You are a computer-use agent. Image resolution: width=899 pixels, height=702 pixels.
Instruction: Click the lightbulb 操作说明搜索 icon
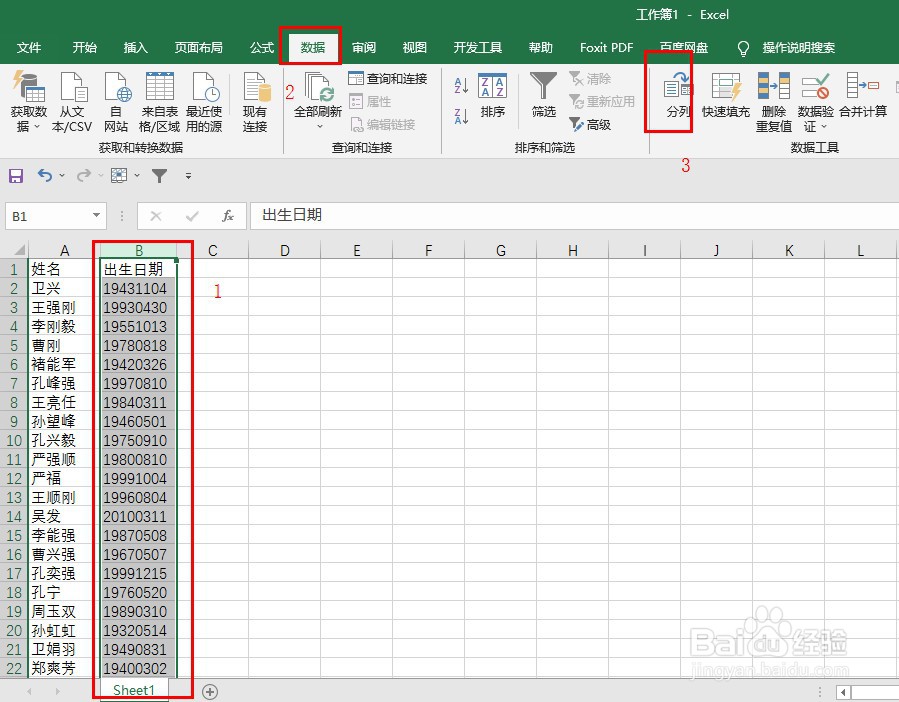tap(743, 48)
